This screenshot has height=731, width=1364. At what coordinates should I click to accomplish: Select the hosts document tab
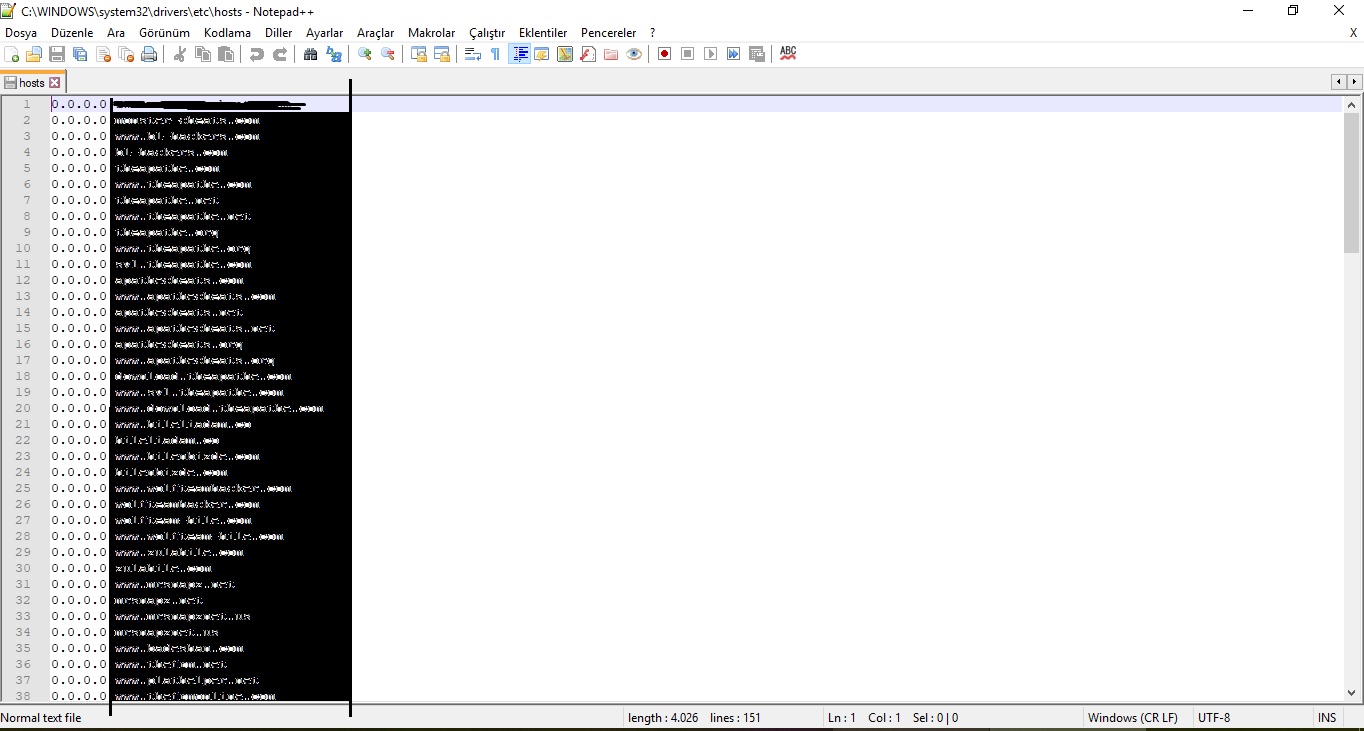point(32,83)
